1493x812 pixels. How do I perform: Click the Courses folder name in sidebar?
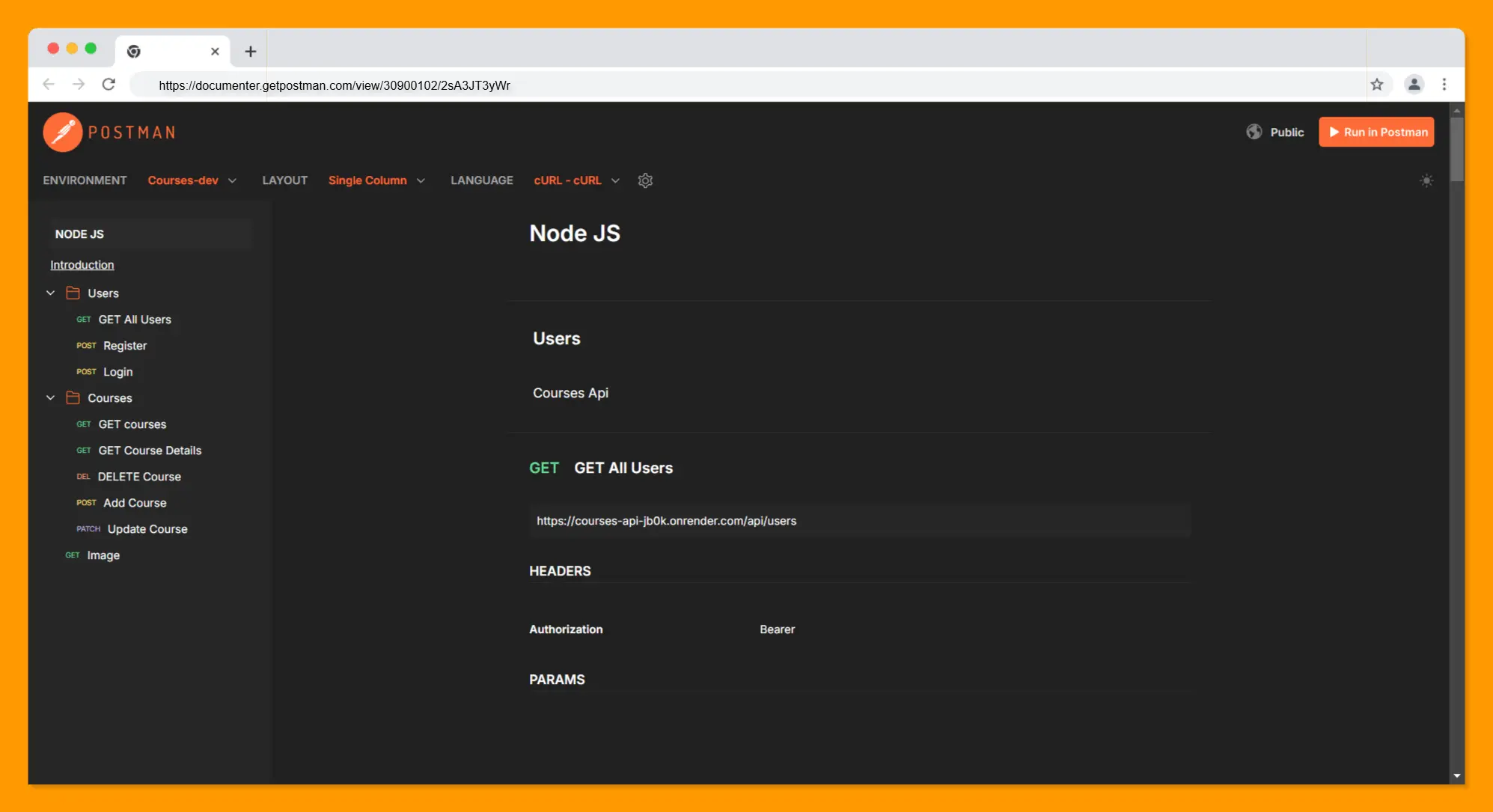coord(110,398)
